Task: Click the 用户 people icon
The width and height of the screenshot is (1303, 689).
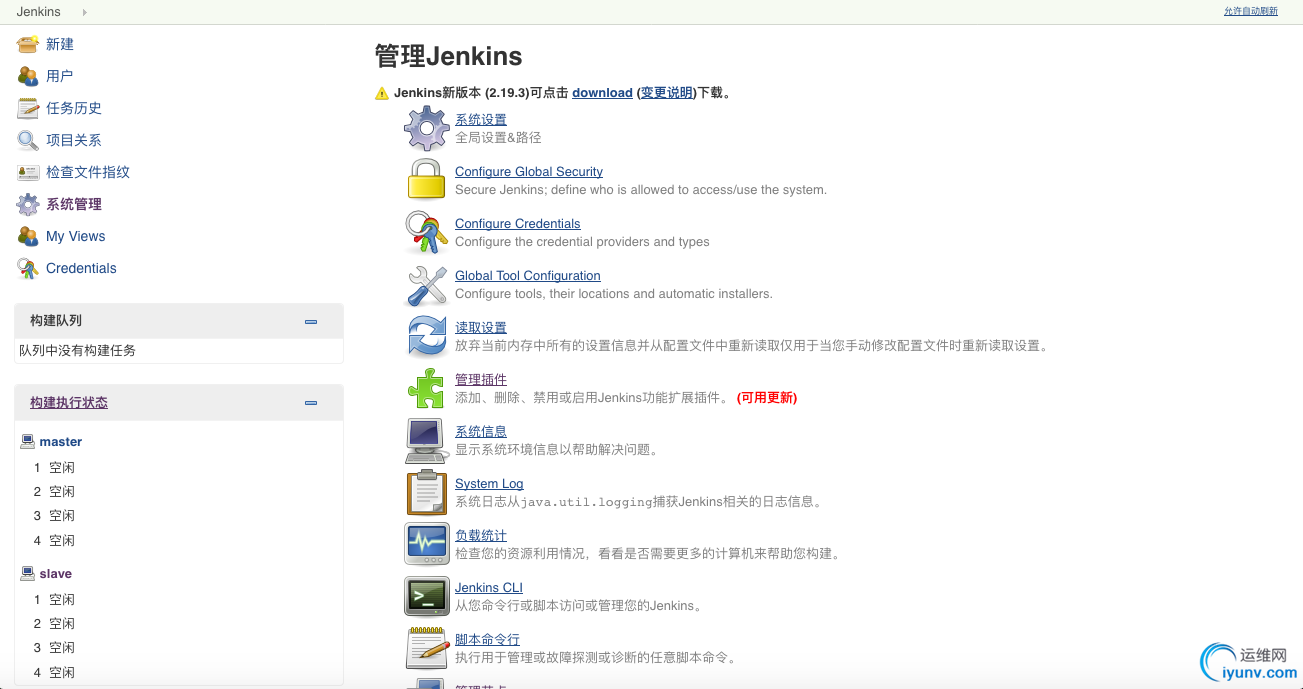Action: point(28,76)
